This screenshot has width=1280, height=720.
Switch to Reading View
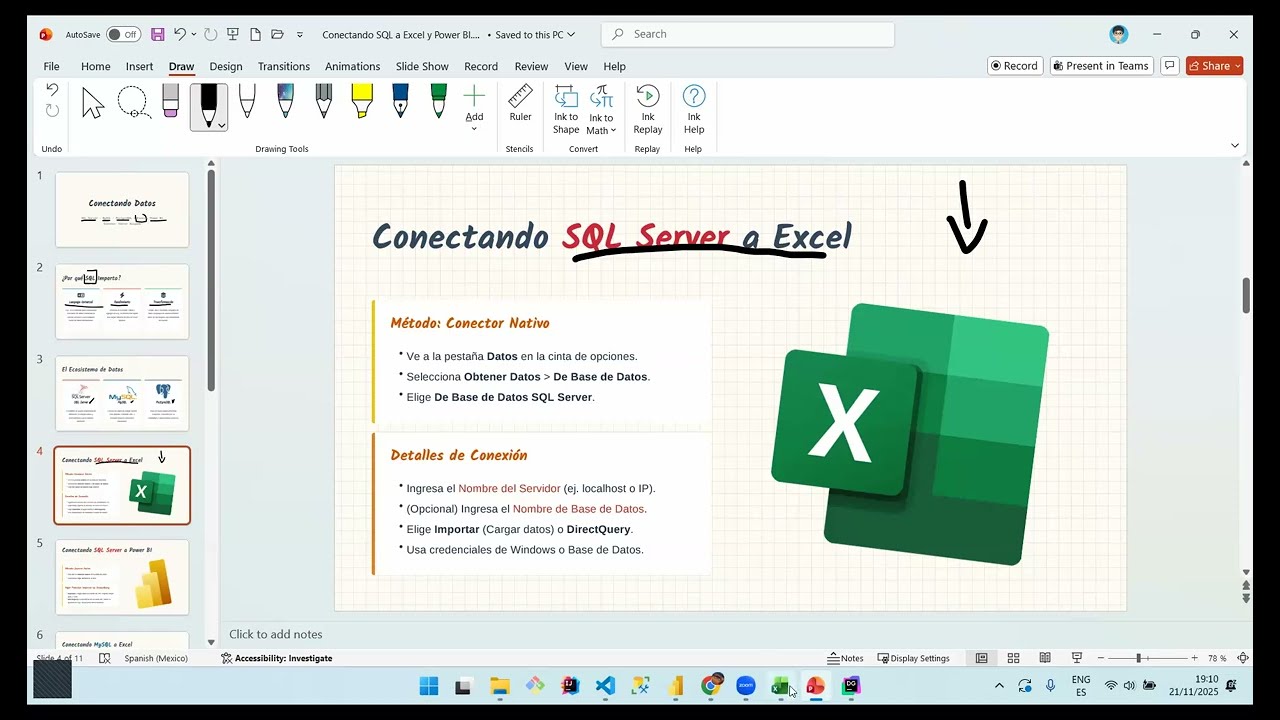pyautogui.click(x=1045, y=658)
